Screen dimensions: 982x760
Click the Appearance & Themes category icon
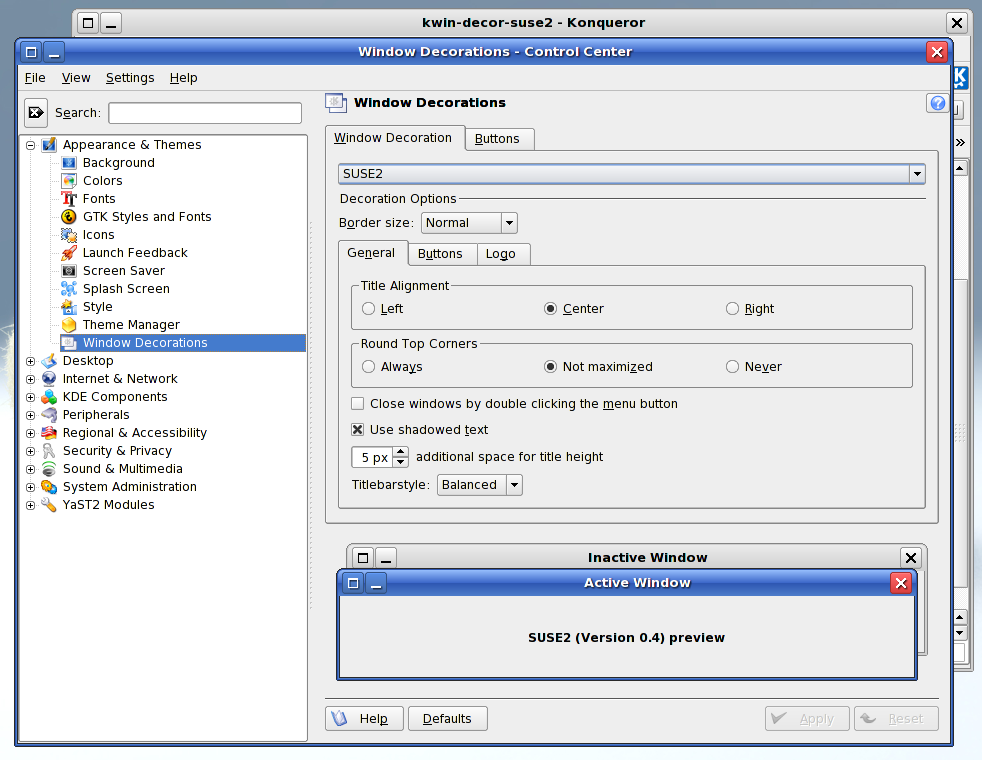49,145
